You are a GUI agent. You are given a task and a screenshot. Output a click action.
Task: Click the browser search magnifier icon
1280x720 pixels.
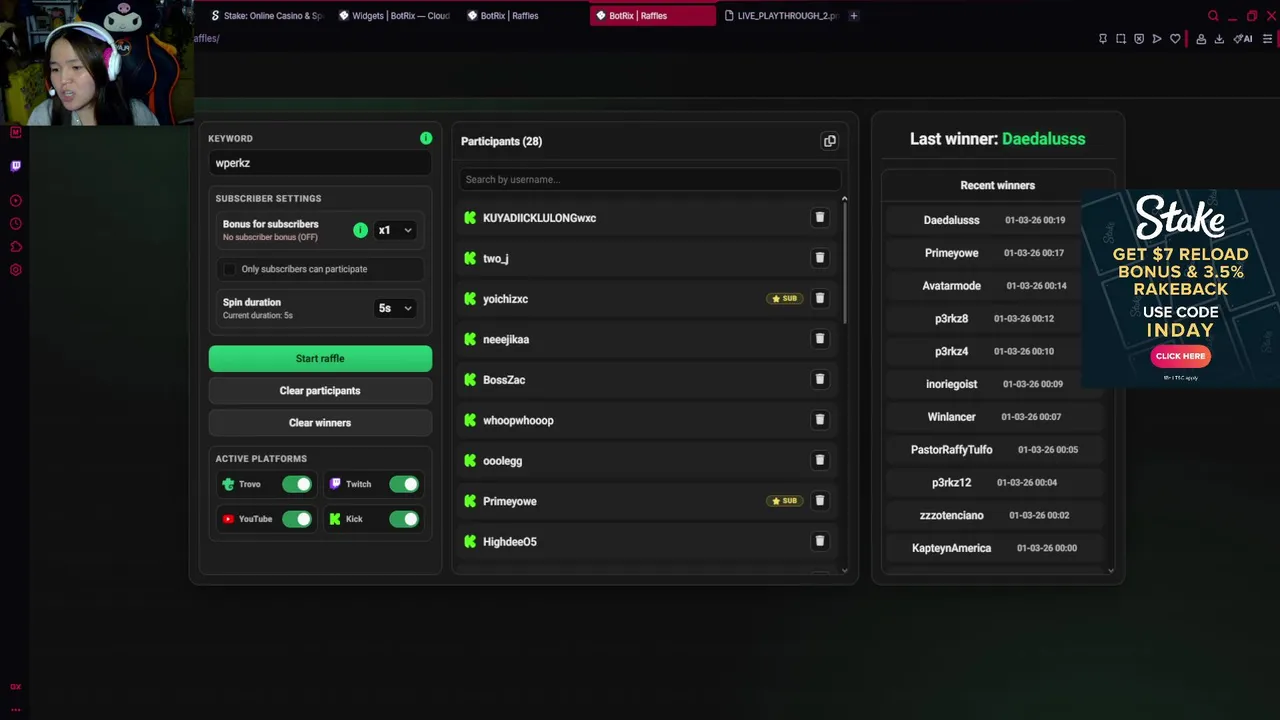tap(1213, 16)
